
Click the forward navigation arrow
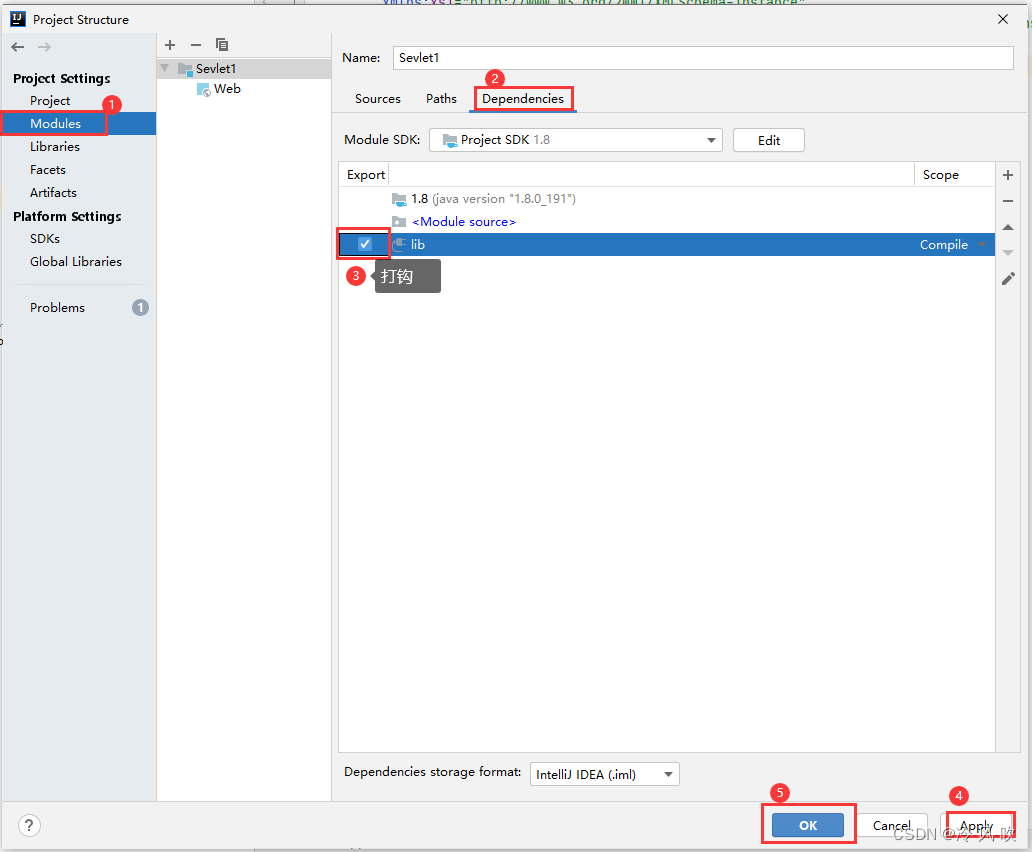click(x=44, y=47)
